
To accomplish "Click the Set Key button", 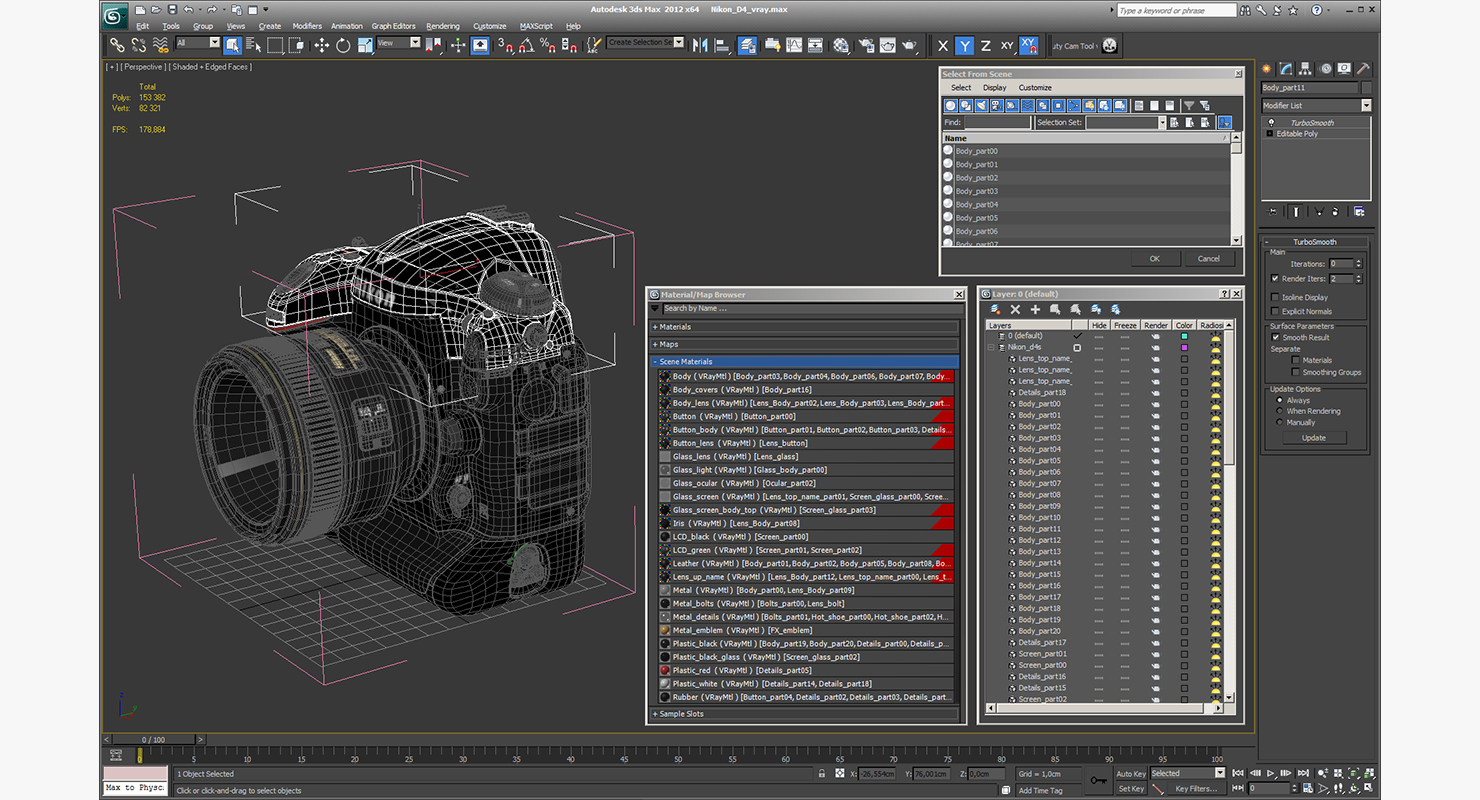I will [x=1131, y=789].
